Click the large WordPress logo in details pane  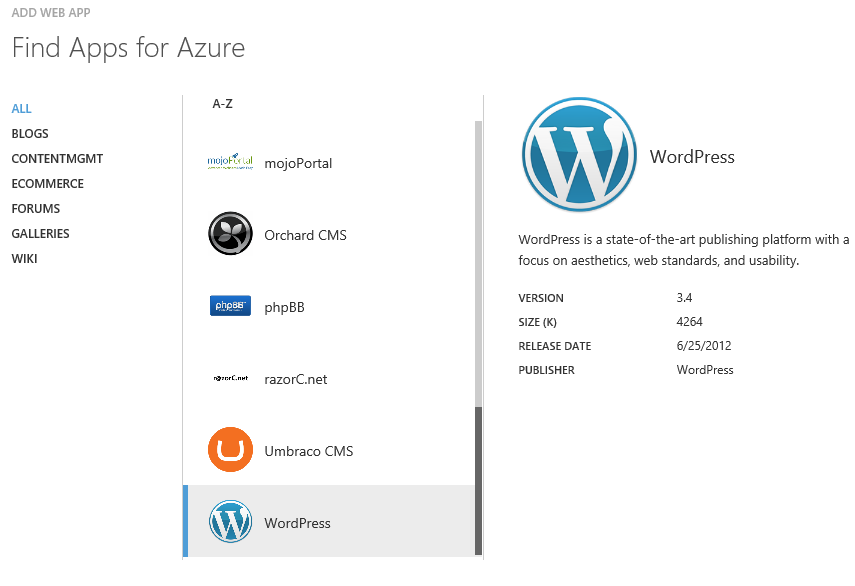click(x=579, y=155)
